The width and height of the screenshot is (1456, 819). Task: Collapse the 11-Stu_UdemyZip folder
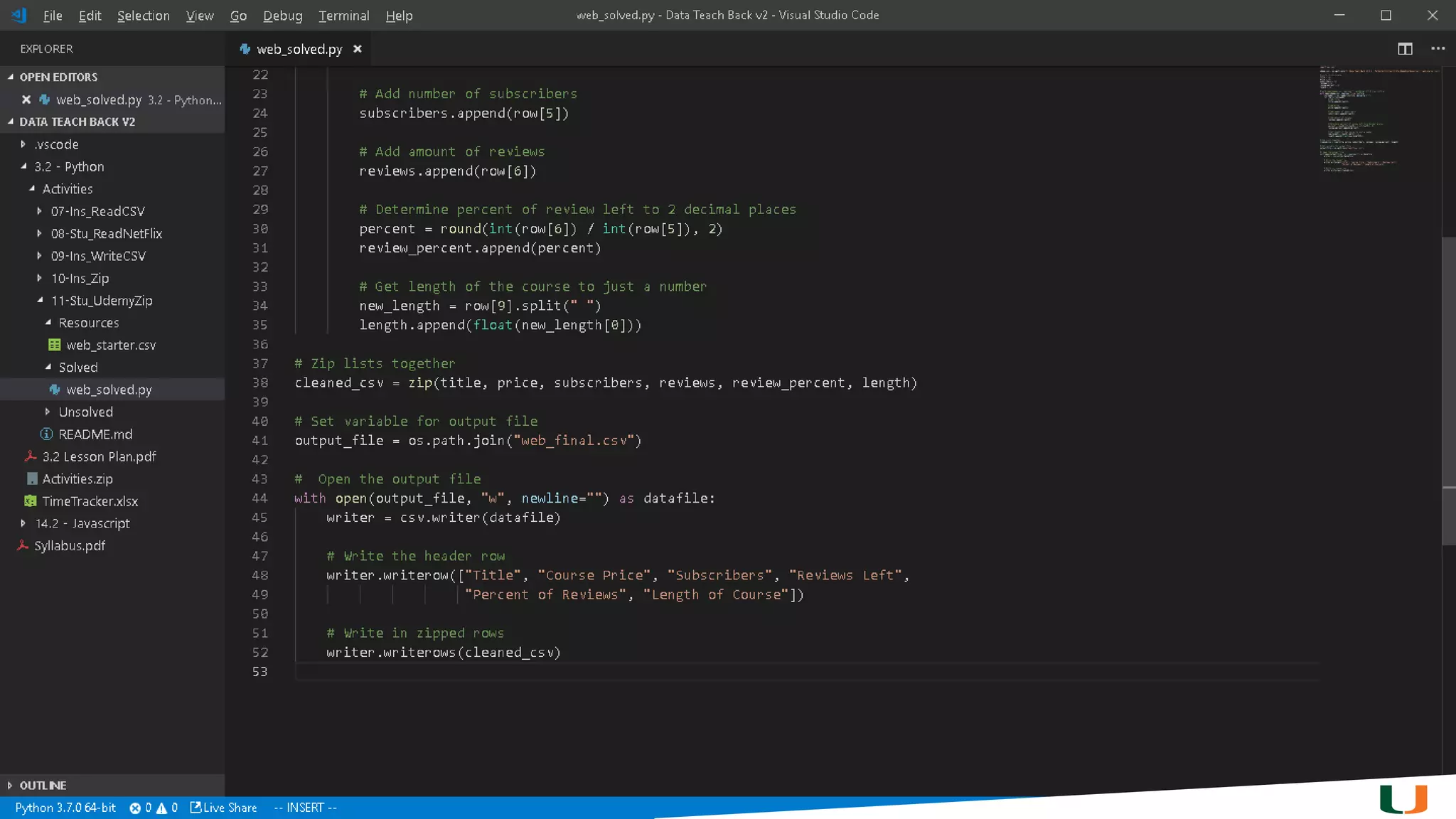[x=101, y=300]
